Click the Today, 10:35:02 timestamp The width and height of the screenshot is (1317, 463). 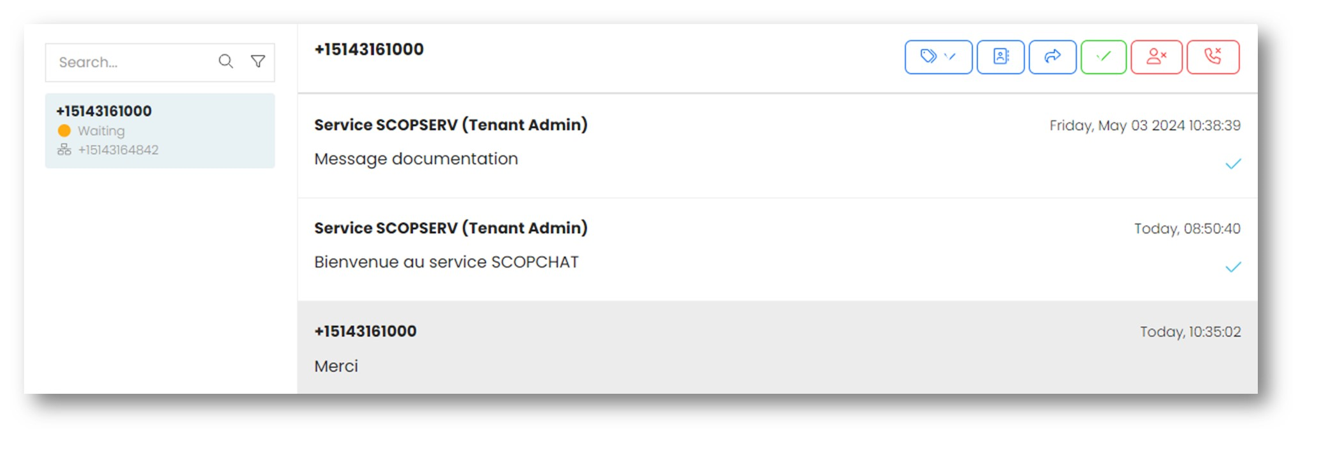point(1190,332)
